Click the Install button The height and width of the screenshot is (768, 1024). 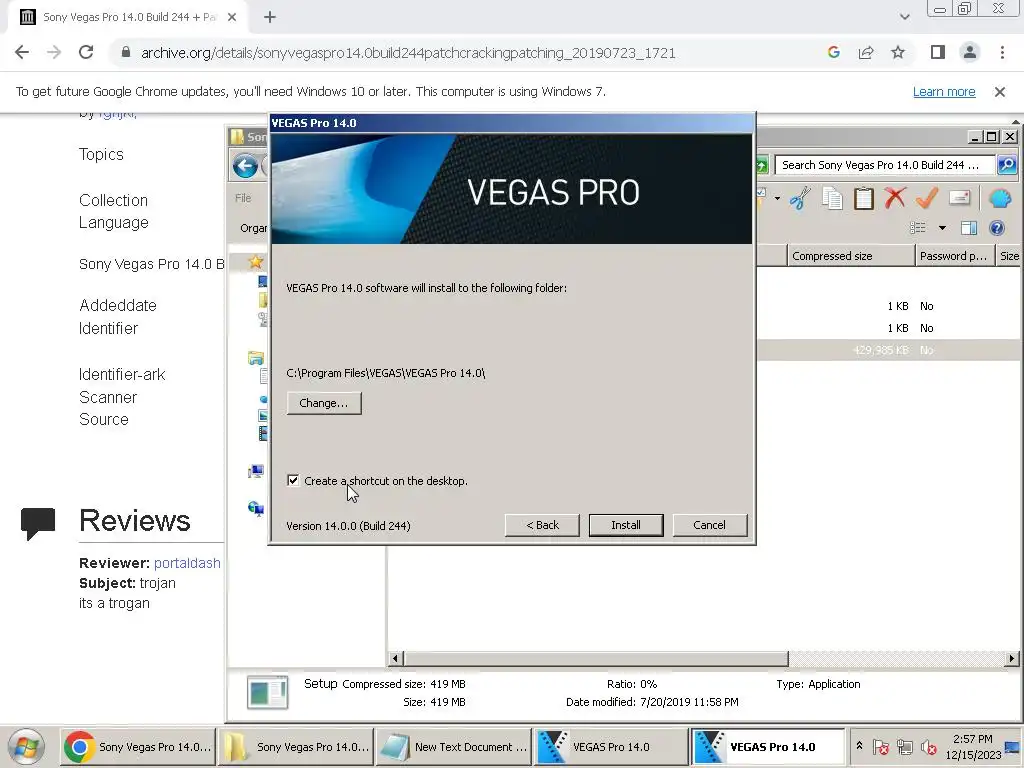coord(626,525)
